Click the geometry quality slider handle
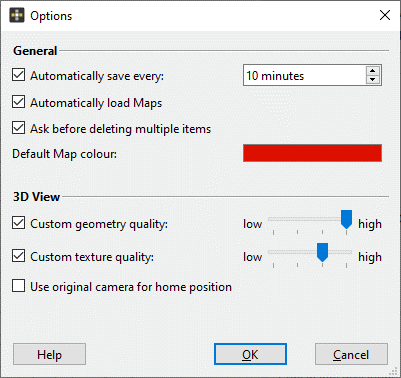 [x=346, y=219]
